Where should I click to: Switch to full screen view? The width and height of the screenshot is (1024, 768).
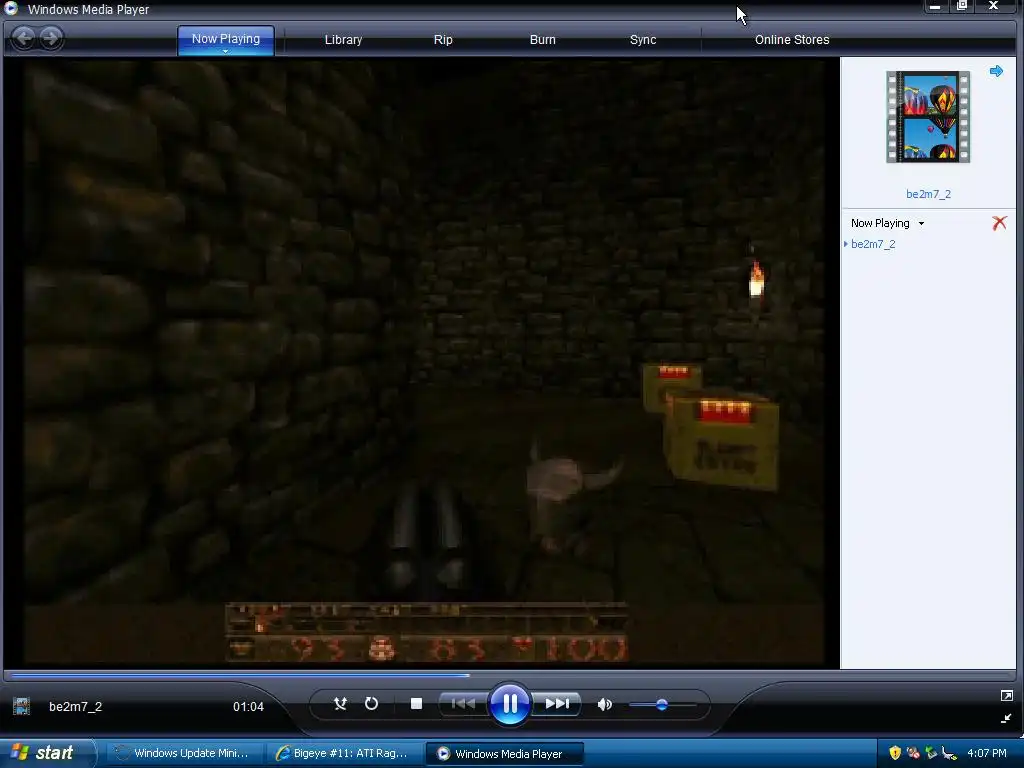[1006, 696]
